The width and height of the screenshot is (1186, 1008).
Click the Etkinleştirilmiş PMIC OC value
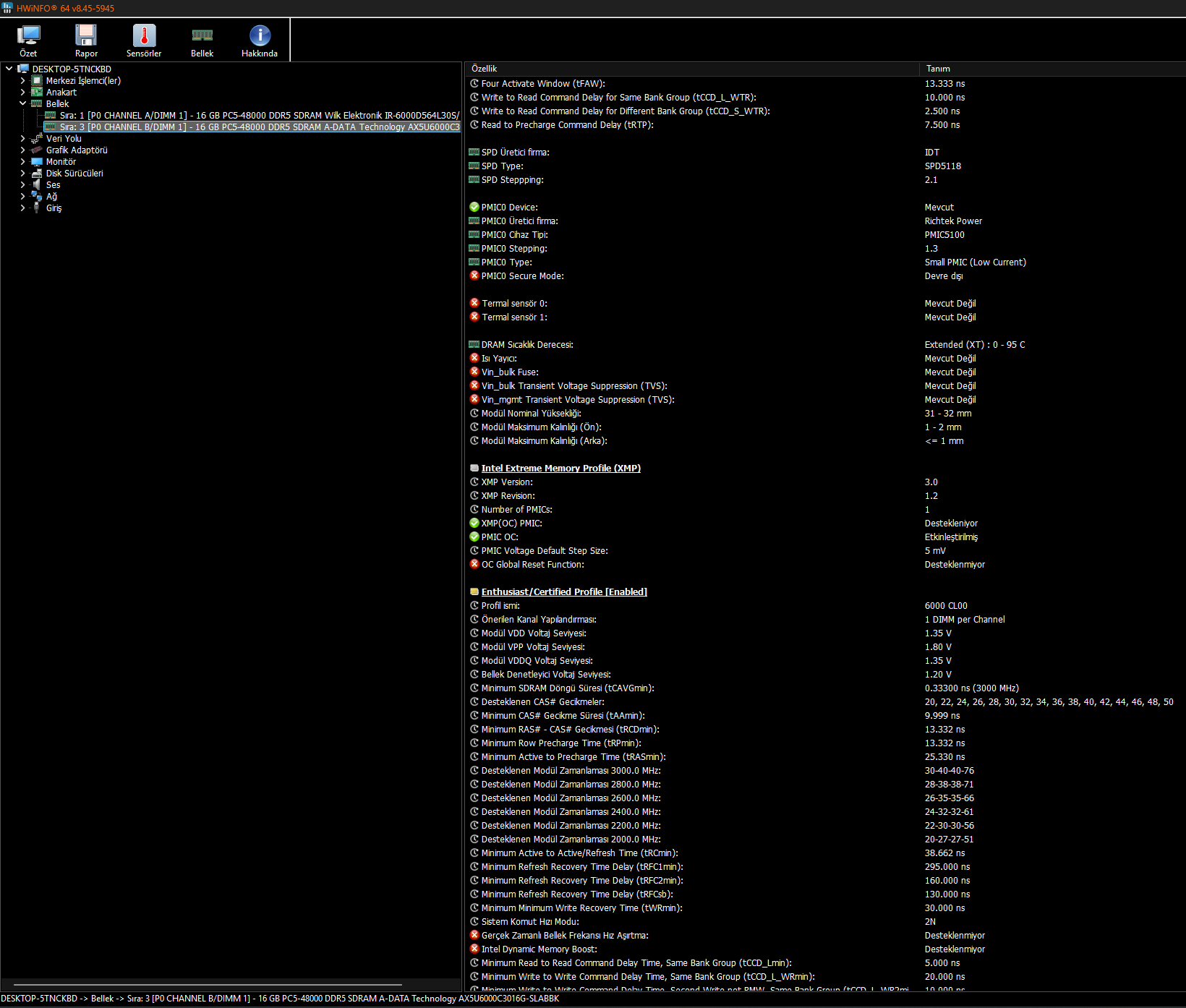951,537
